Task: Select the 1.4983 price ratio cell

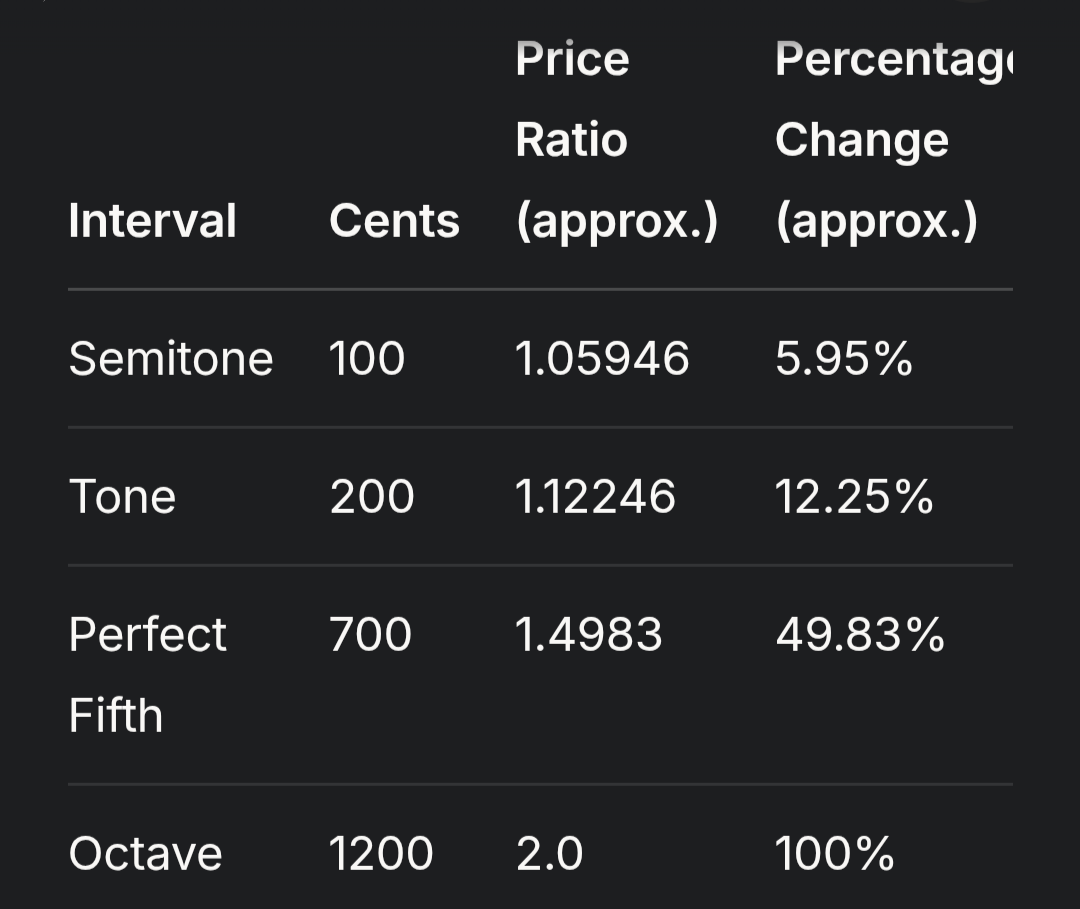Action: point(589,634)
